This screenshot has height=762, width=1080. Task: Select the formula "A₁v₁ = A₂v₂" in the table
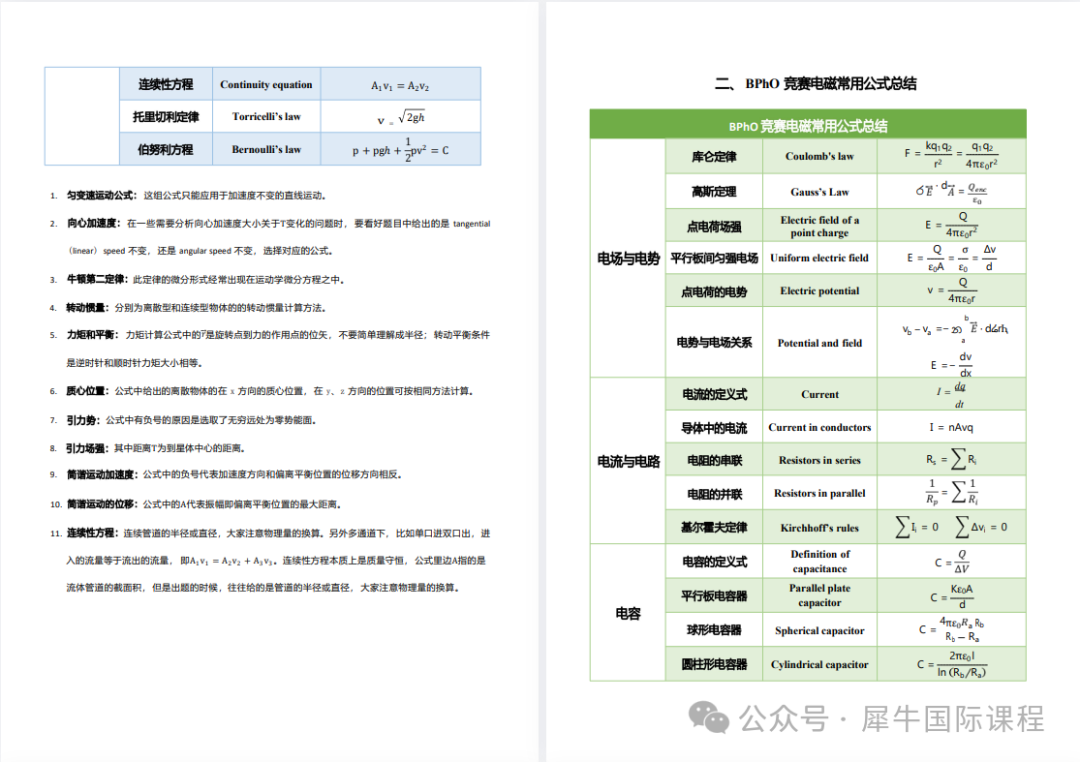coord(400,85)
